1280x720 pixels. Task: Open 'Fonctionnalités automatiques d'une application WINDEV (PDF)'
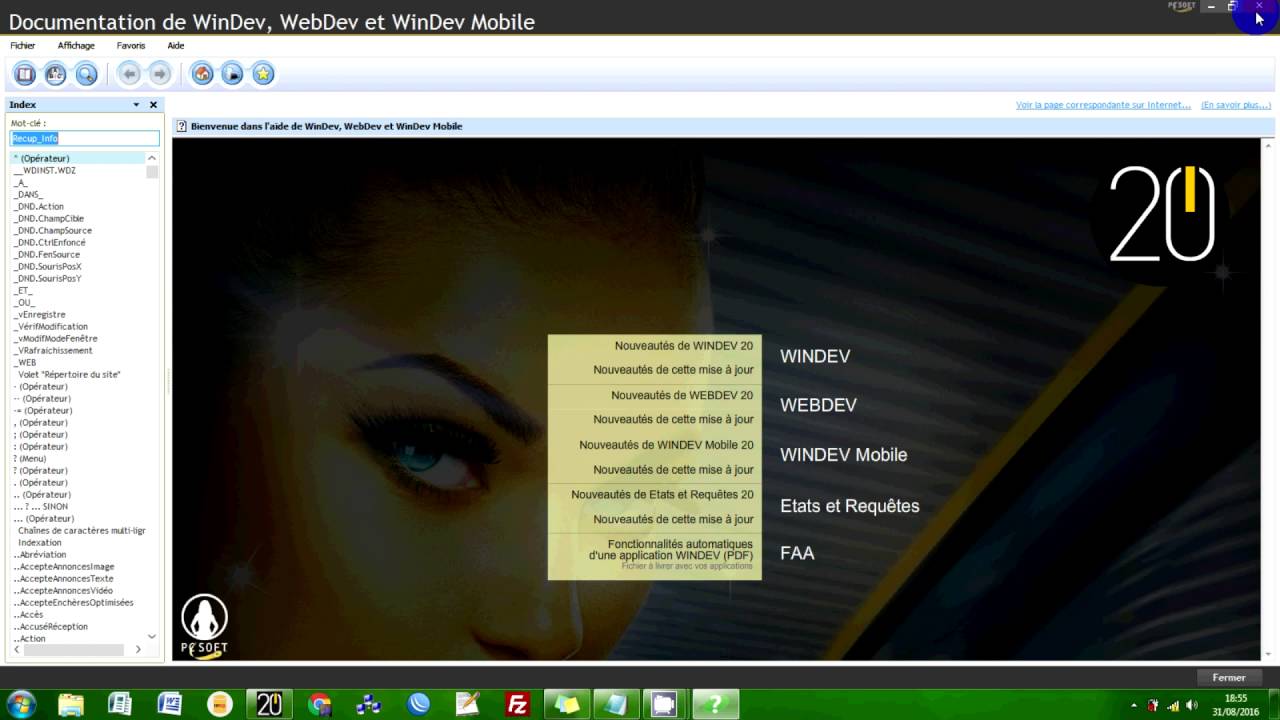click(671, 549)
